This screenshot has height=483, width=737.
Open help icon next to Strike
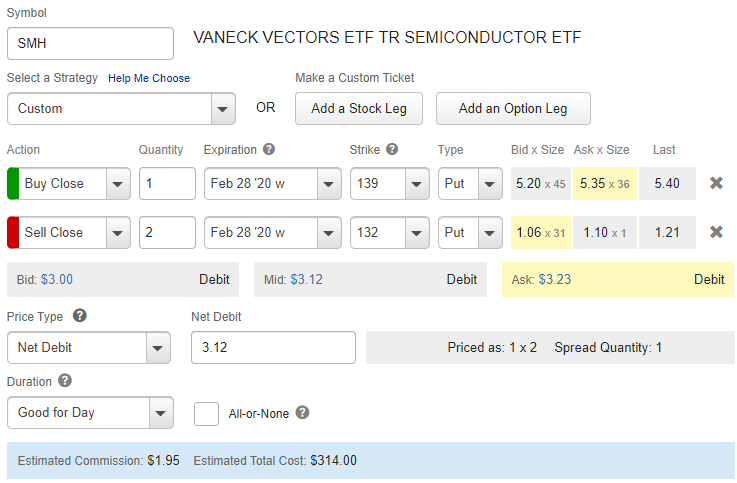tap(392, 150)
